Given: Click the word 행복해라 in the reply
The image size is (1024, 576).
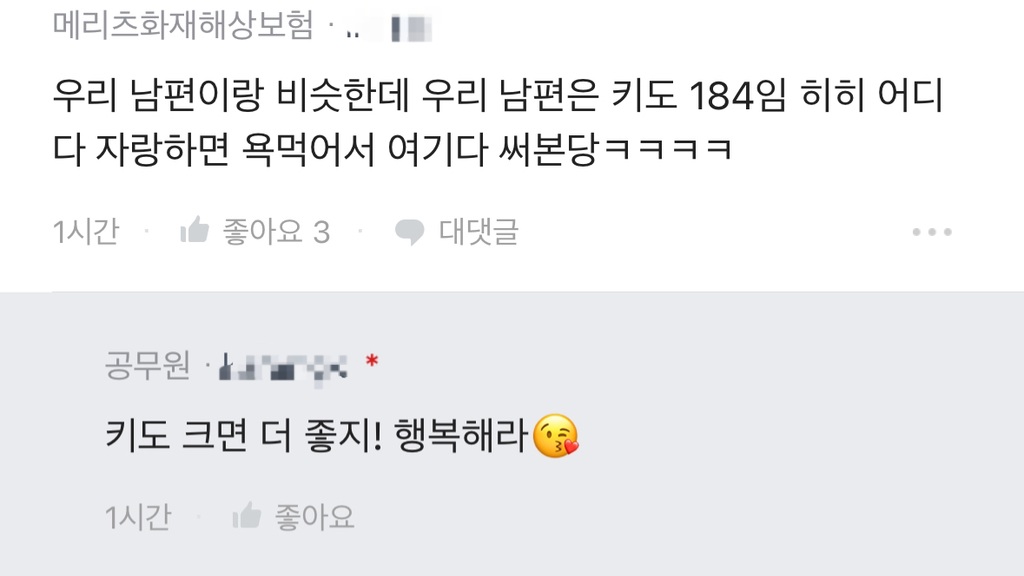Looking at the screenshot, I should [461, 436].
